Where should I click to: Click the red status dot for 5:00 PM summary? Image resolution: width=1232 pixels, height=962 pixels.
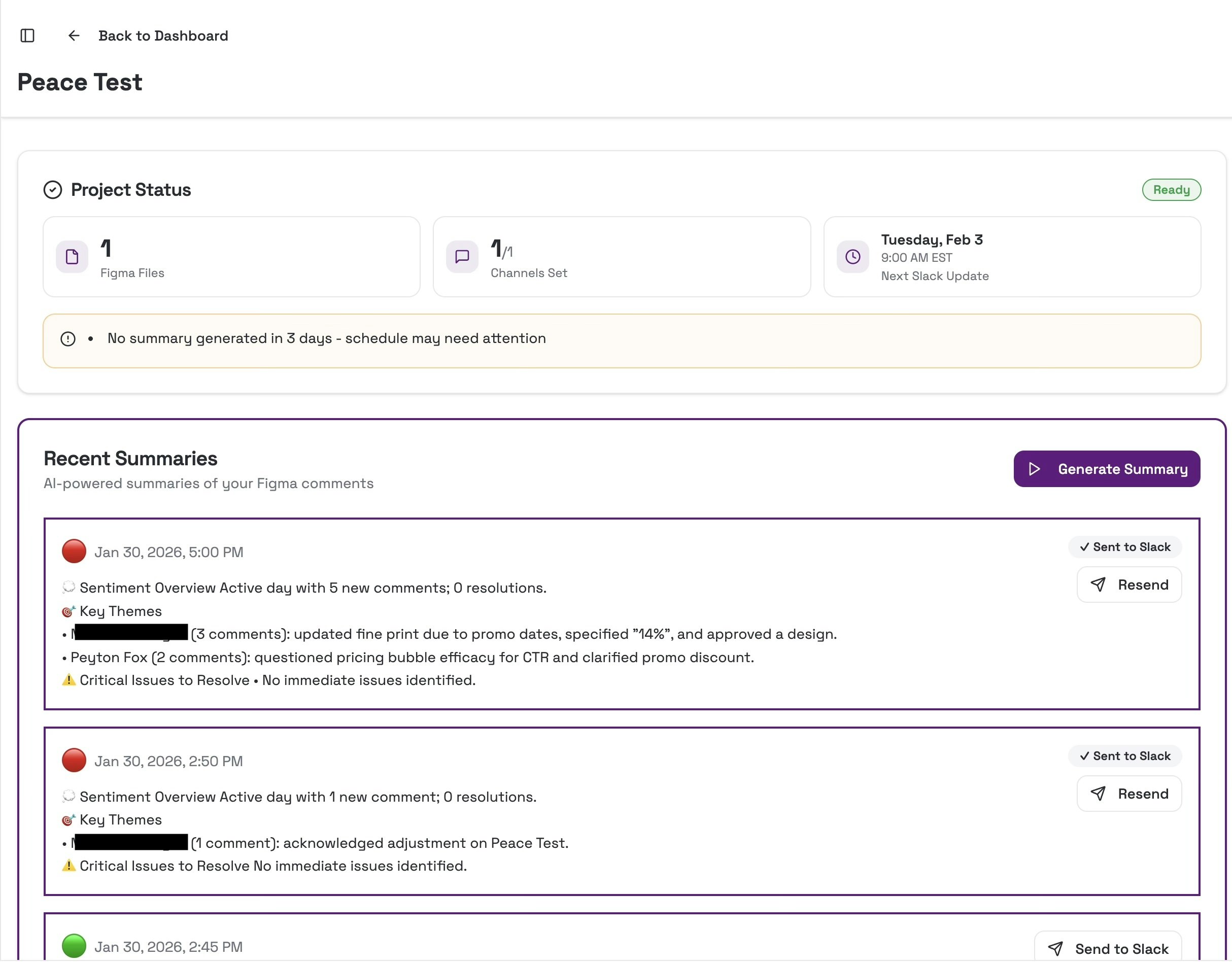point(74,551)
